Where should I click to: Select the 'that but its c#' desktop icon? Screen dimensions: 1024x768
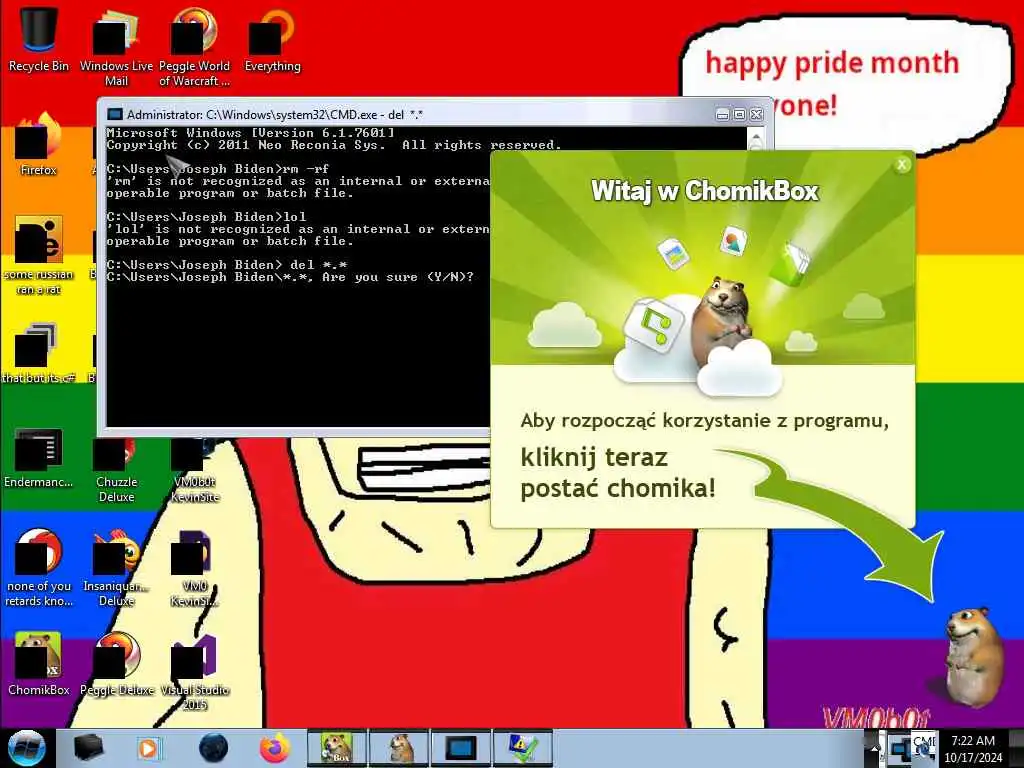39,353
